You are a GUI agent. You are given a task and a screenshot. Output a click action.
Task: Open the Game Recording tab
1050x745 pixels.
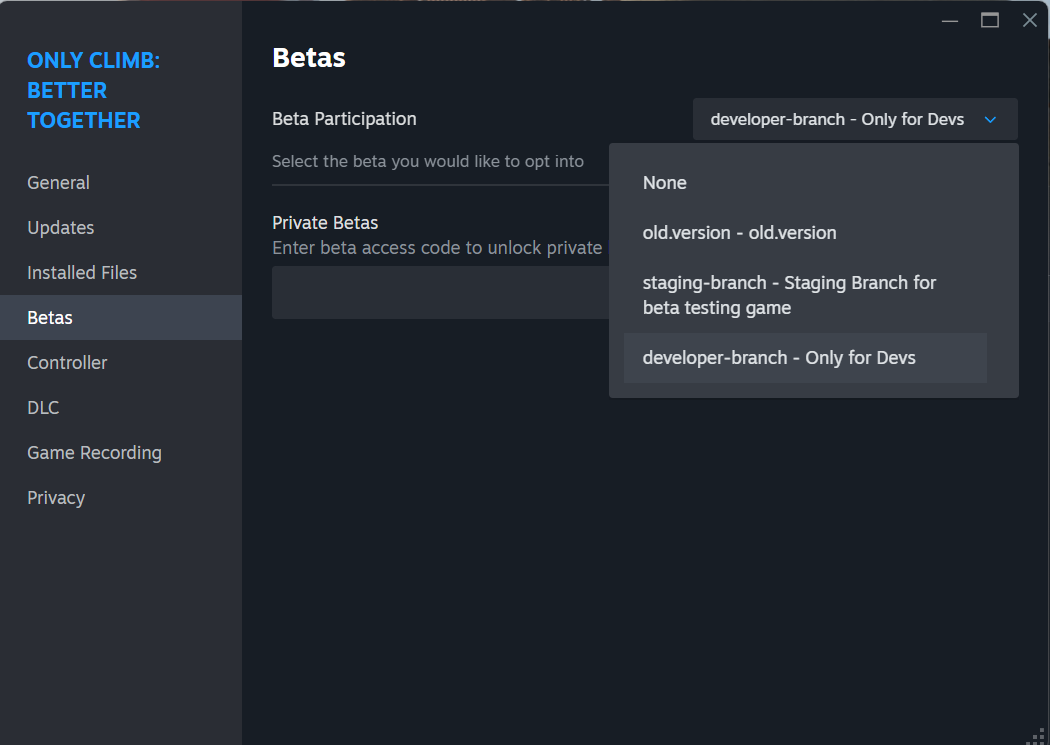pos(121,452)
